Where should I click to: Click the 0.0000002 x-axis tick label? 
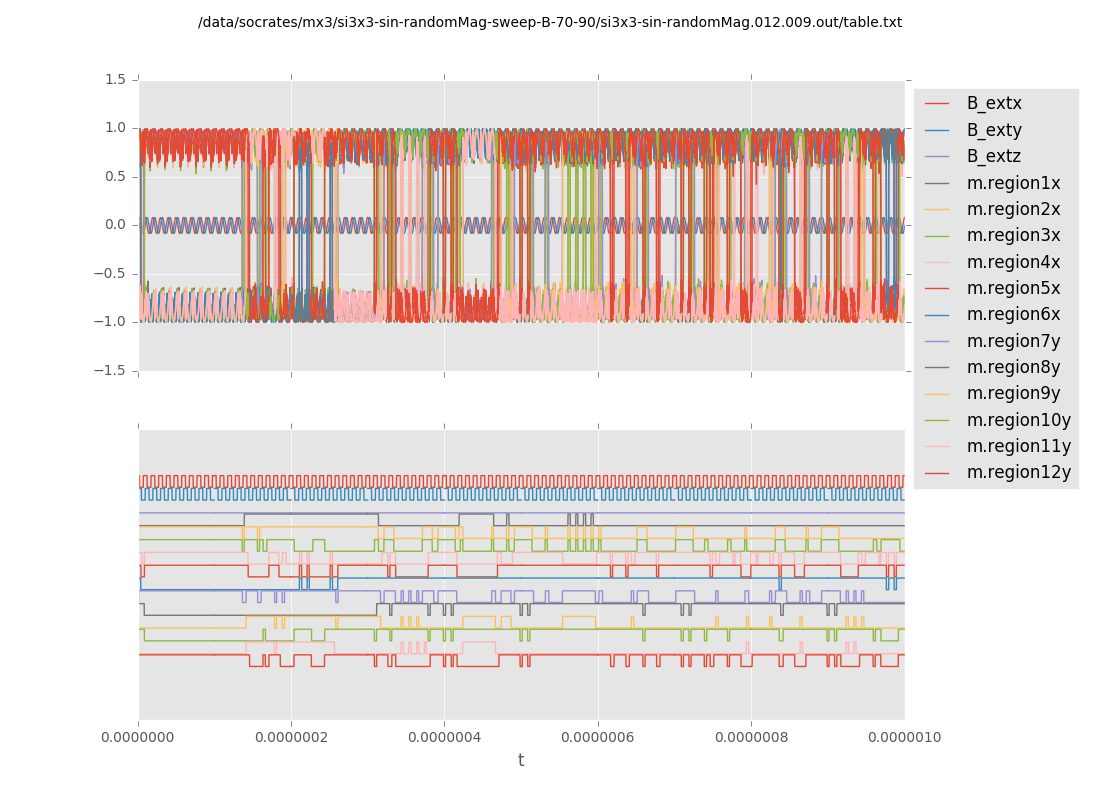(291, 737)
